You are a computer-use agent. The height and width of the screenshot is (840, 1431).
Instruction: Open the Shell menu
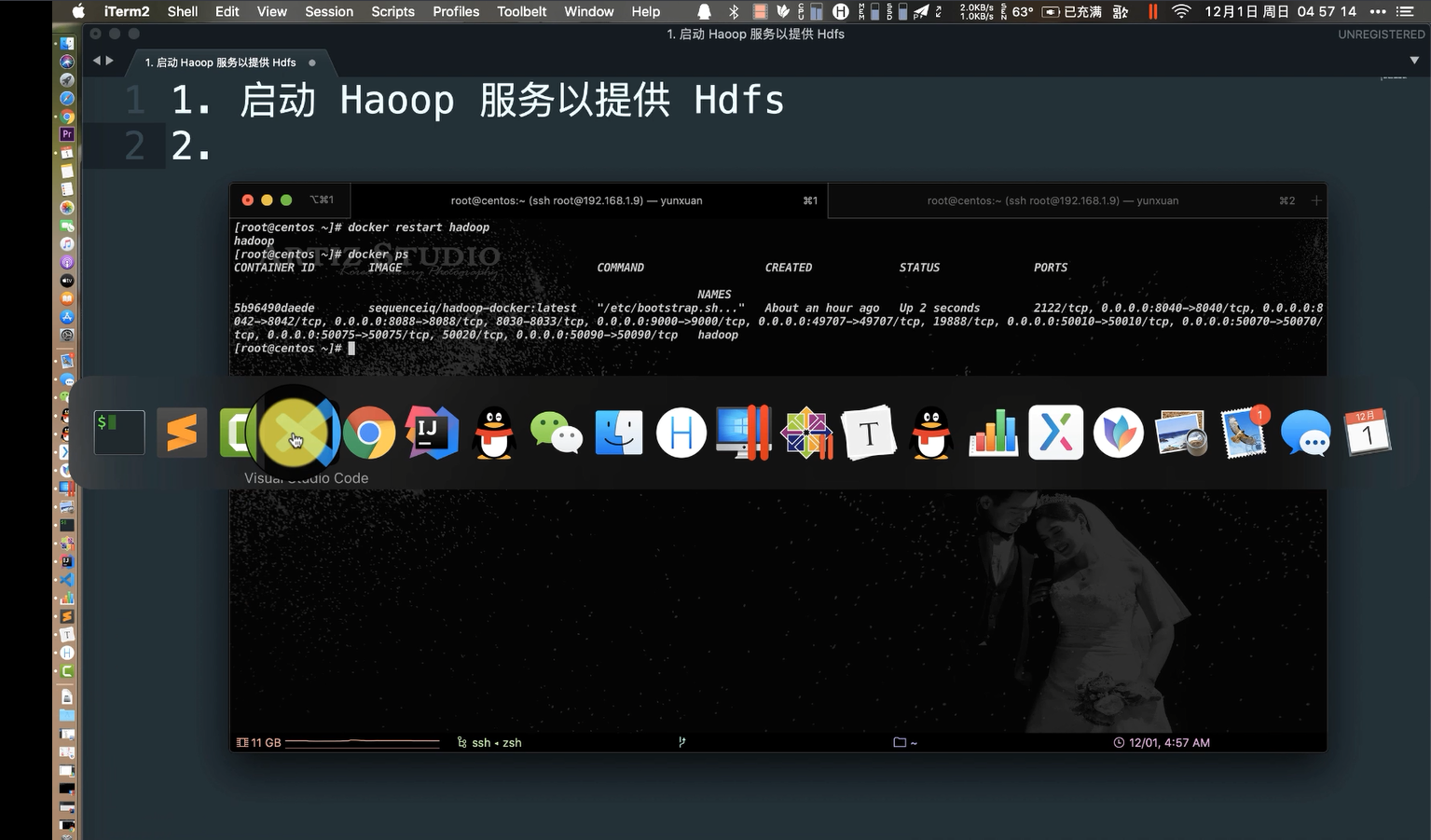(x=183, y=11)
